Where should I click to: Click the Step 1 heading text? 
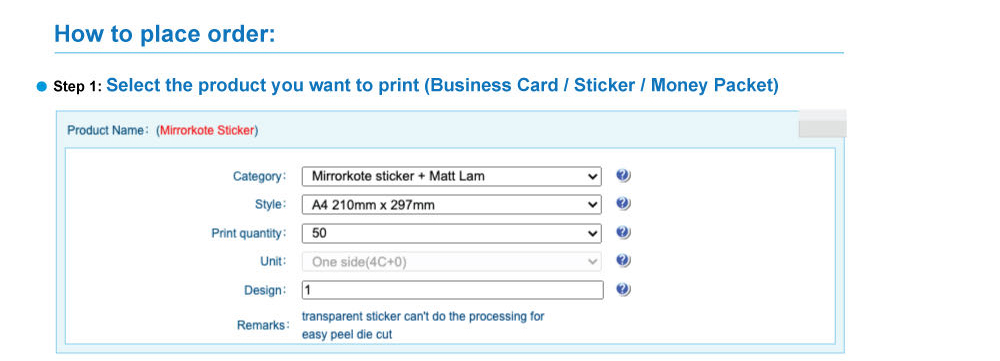[416, 85]
